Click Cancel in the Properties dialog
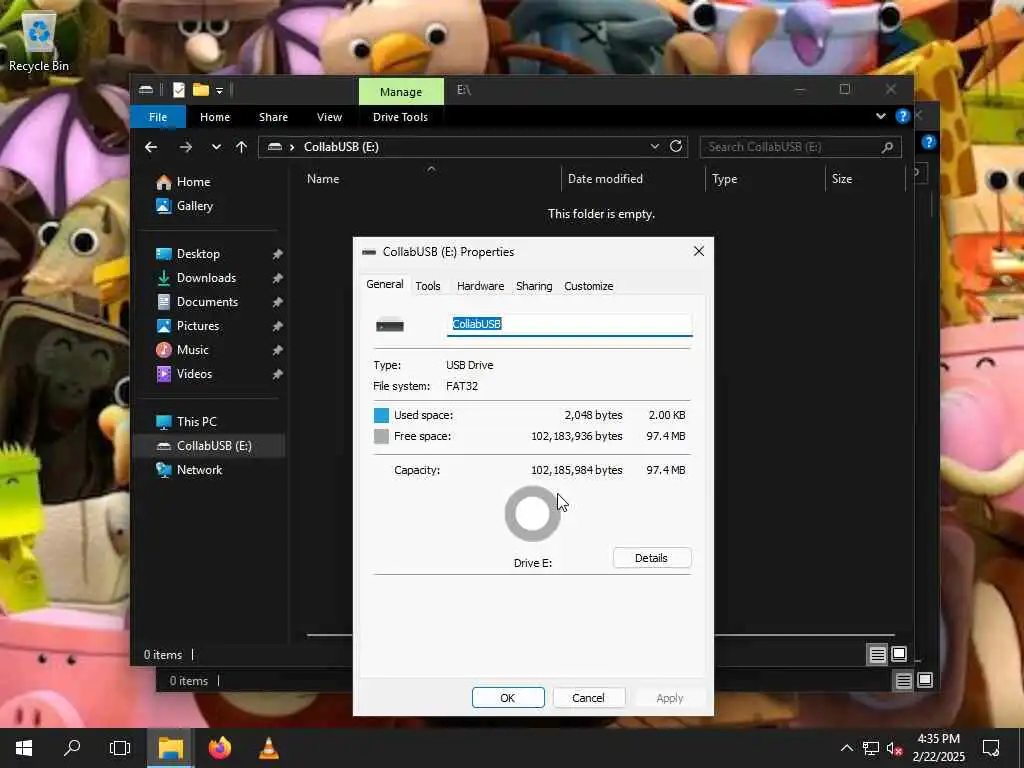 [588, 697]
